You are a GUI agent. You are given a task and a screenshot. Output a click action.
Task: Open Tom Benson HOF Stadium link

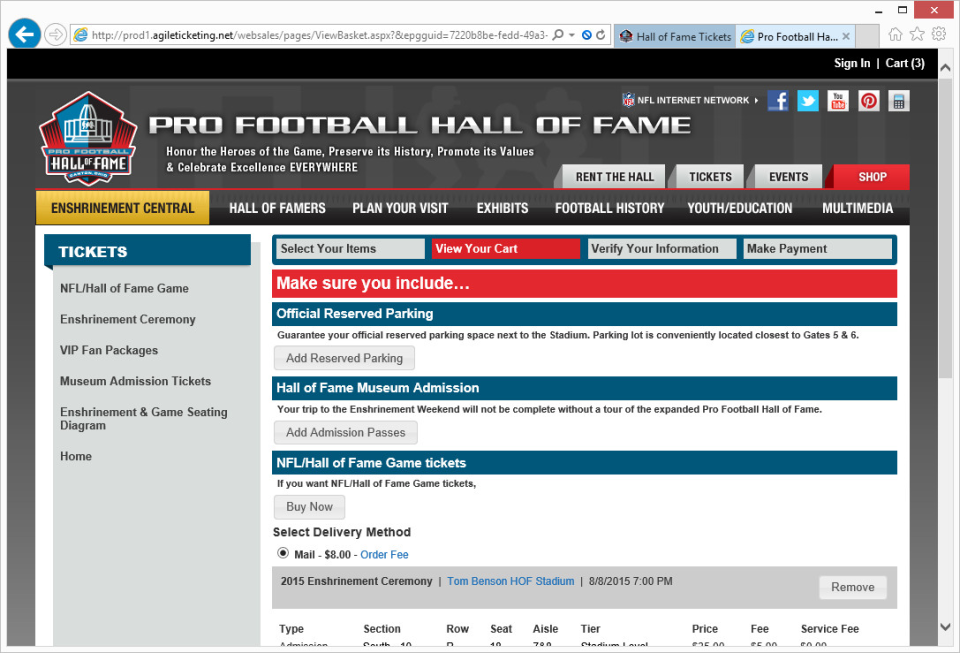point(511,581)
